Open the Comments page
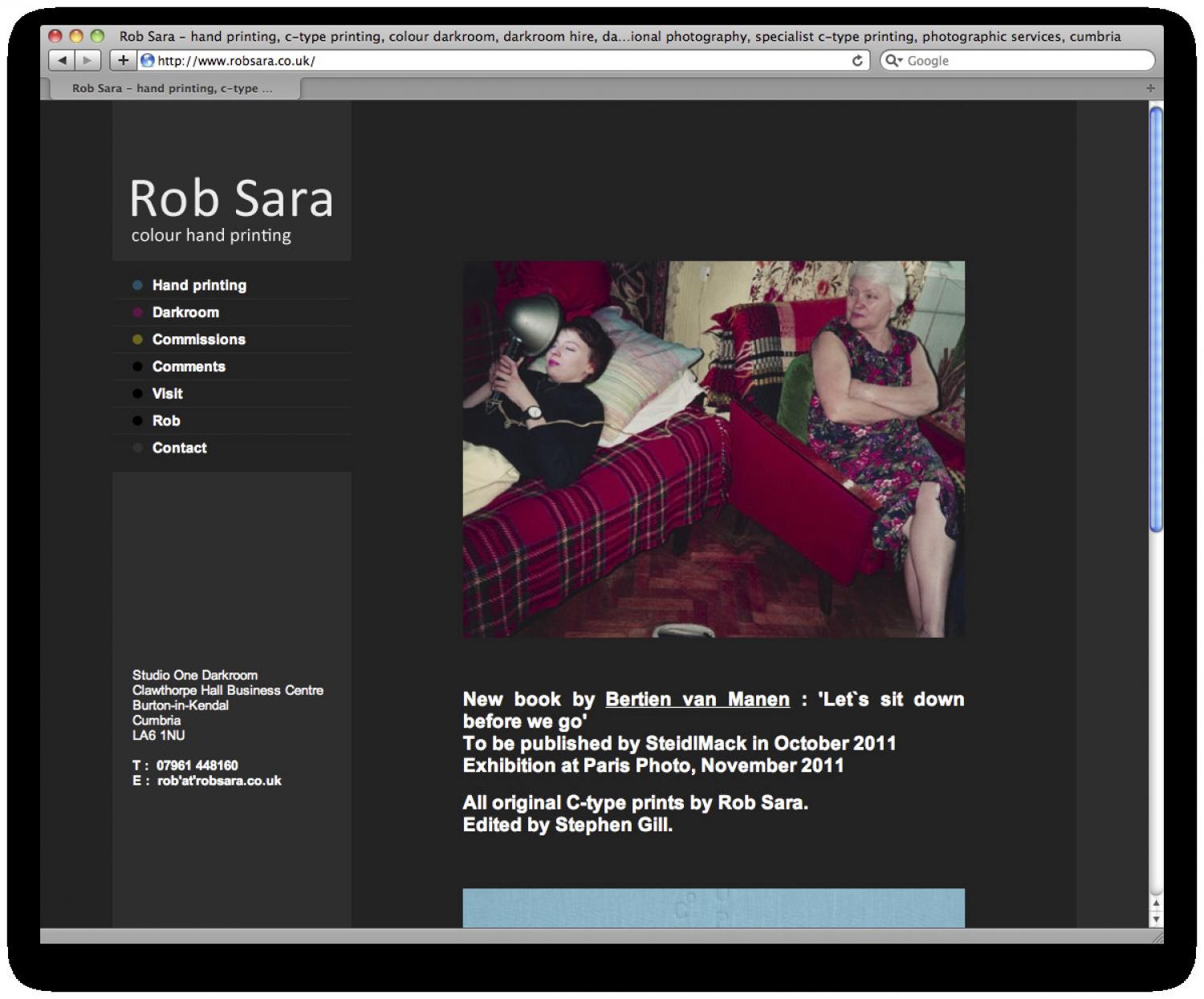The width and height of the screenshot is (1204, 999). 189,367
